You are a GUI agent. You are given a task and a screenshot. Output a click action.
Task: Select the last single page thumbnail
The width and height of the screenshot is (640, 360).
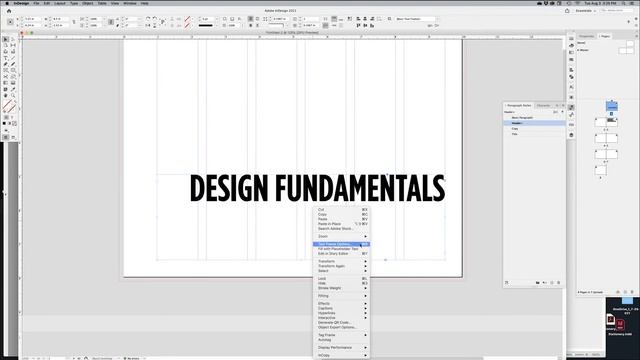[600, 170]
